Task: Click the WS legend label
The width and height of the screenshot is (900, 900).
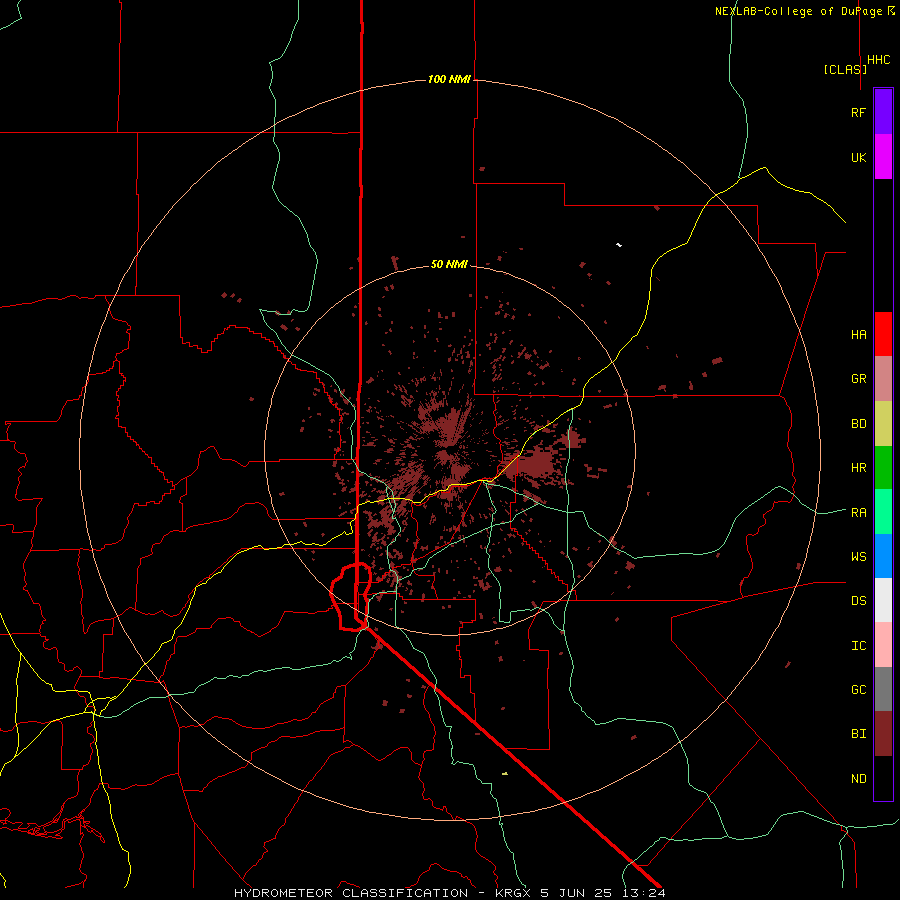Action: [x=858, y=557]
